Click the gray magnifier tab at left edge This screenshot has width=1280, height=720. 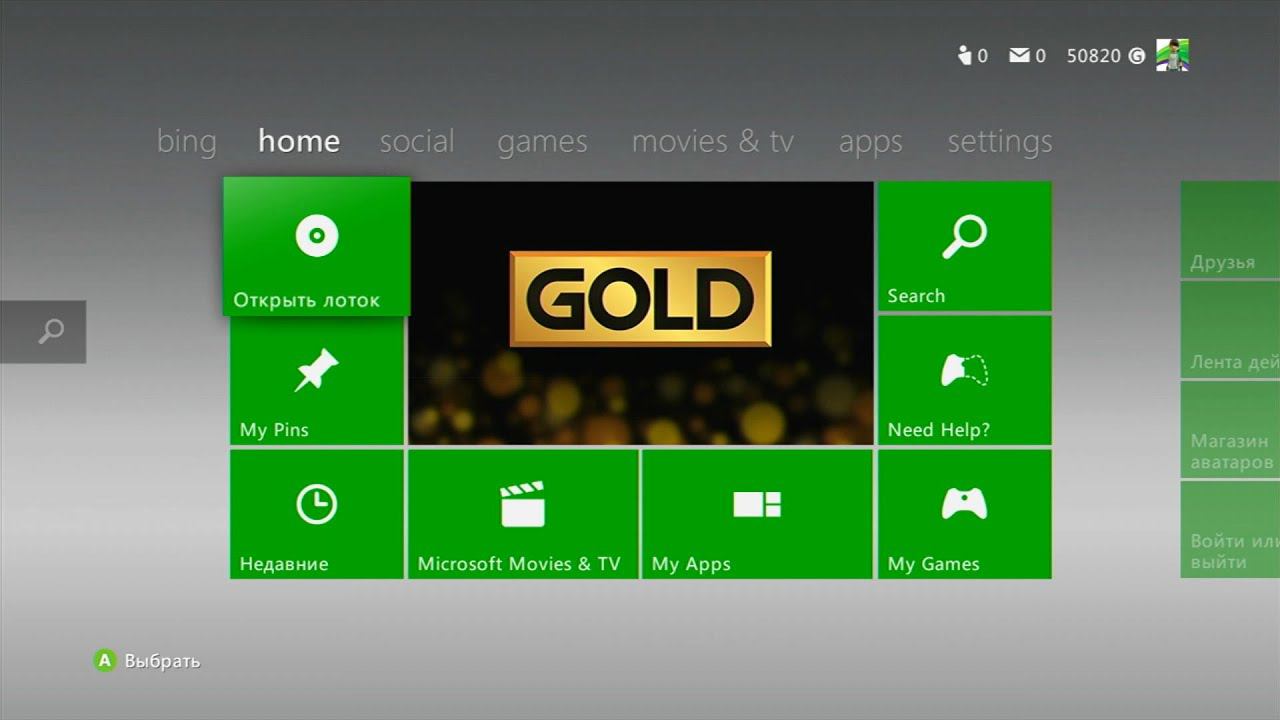point(43,331)
